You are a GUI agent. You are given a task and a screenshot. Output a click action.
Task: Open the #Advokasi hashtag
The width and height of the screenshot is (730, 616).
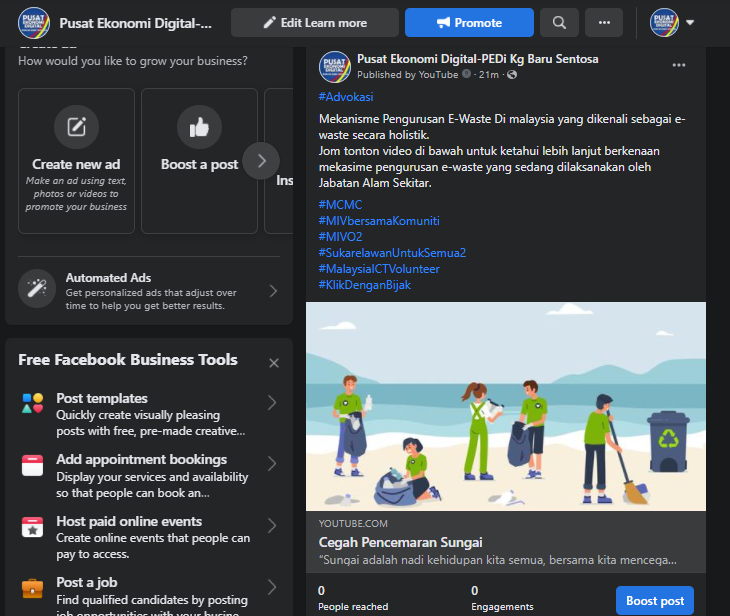pos(345,97)
